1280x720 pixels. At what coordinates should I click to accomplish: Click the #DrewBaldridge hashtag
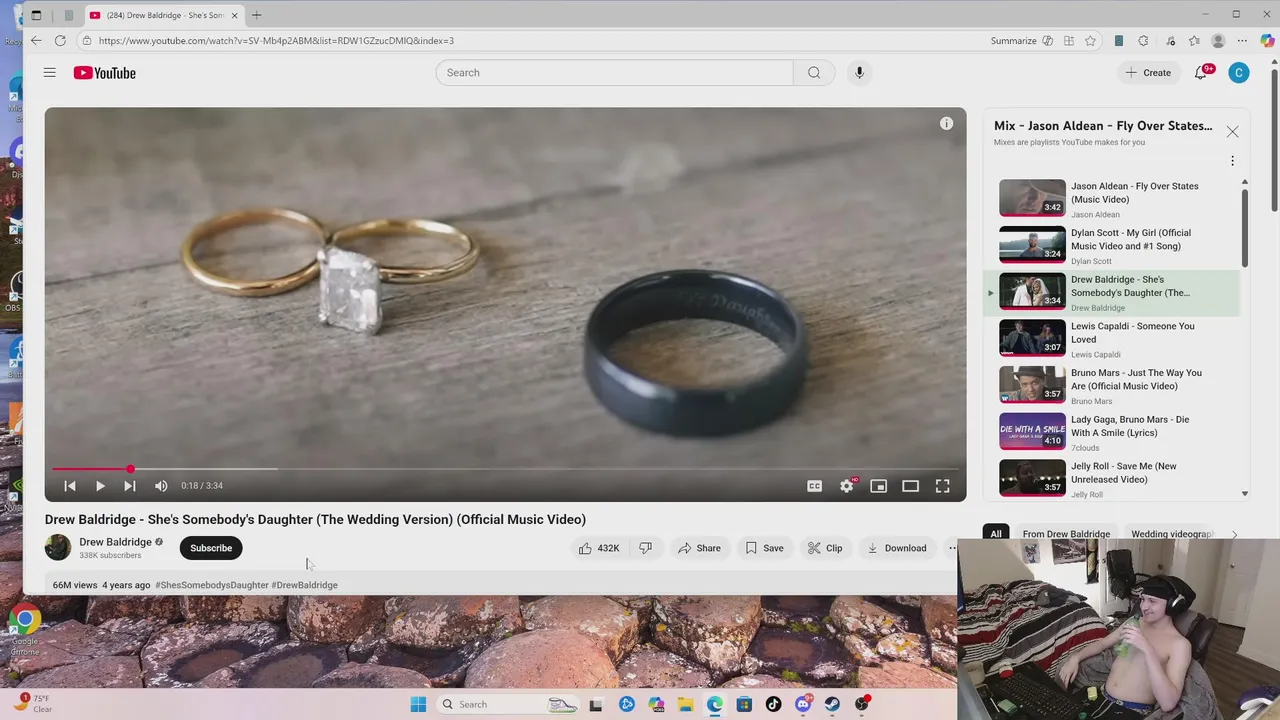(304, 585)
